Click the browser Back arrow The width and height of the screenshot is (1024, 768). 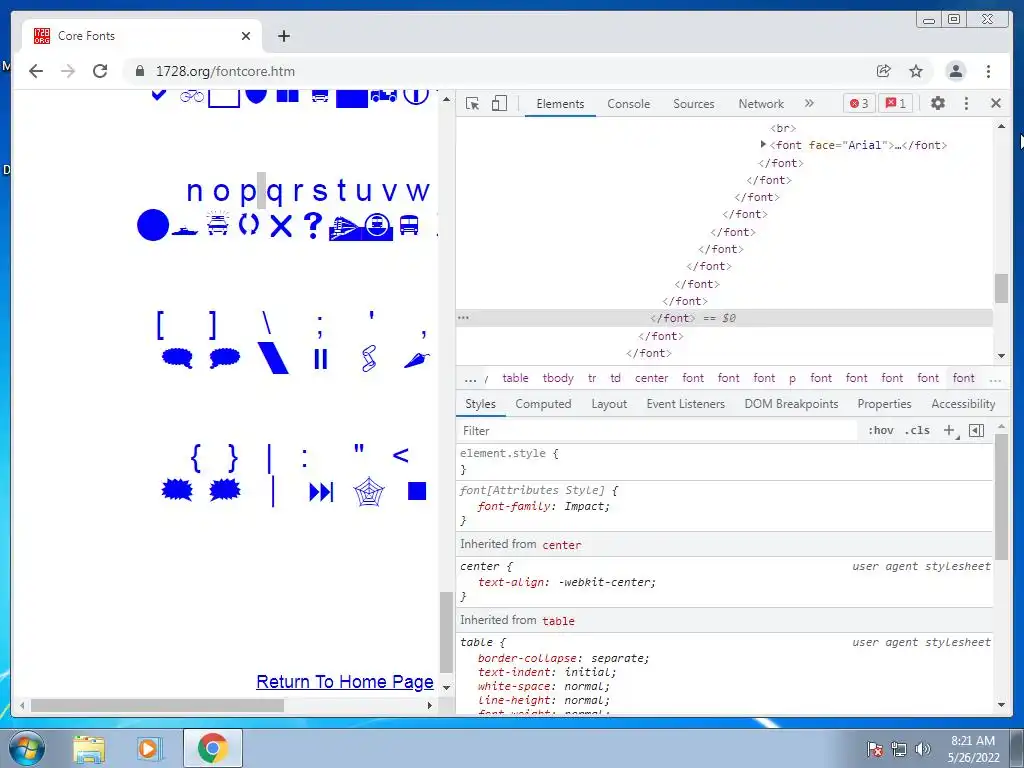click(x=36, y=71)
